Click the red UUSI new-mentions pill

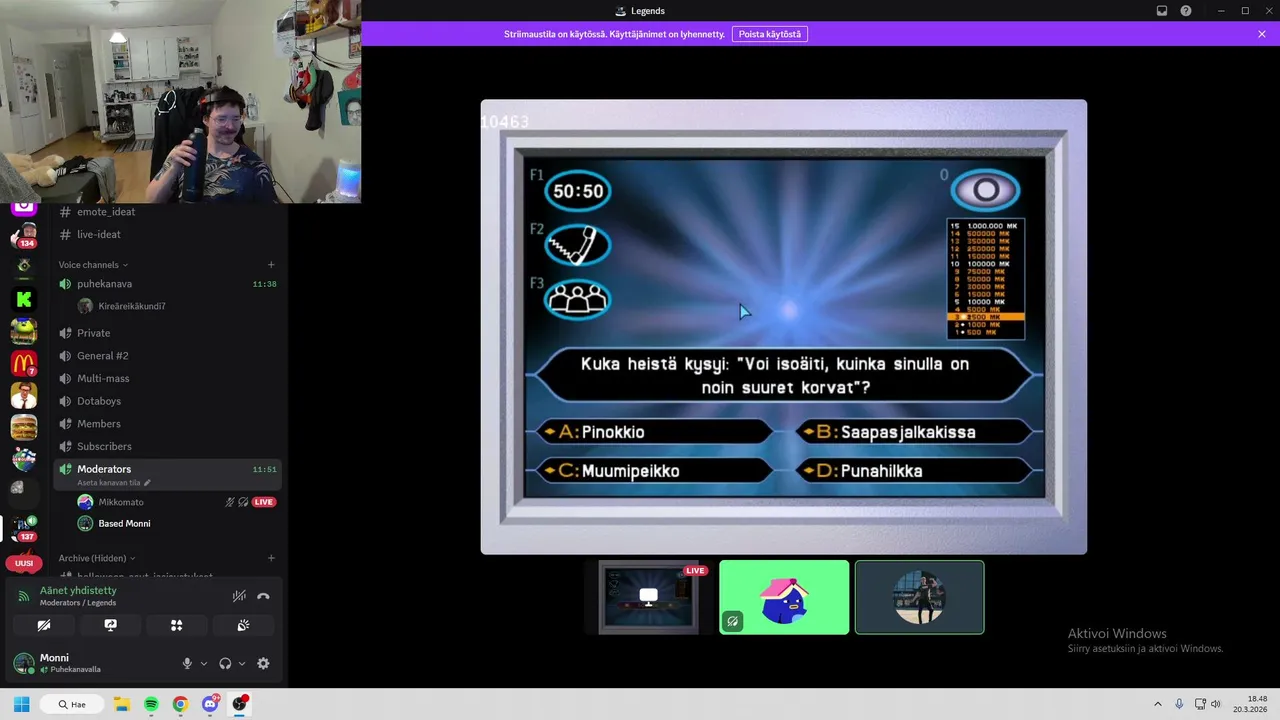tap(24, 563)
